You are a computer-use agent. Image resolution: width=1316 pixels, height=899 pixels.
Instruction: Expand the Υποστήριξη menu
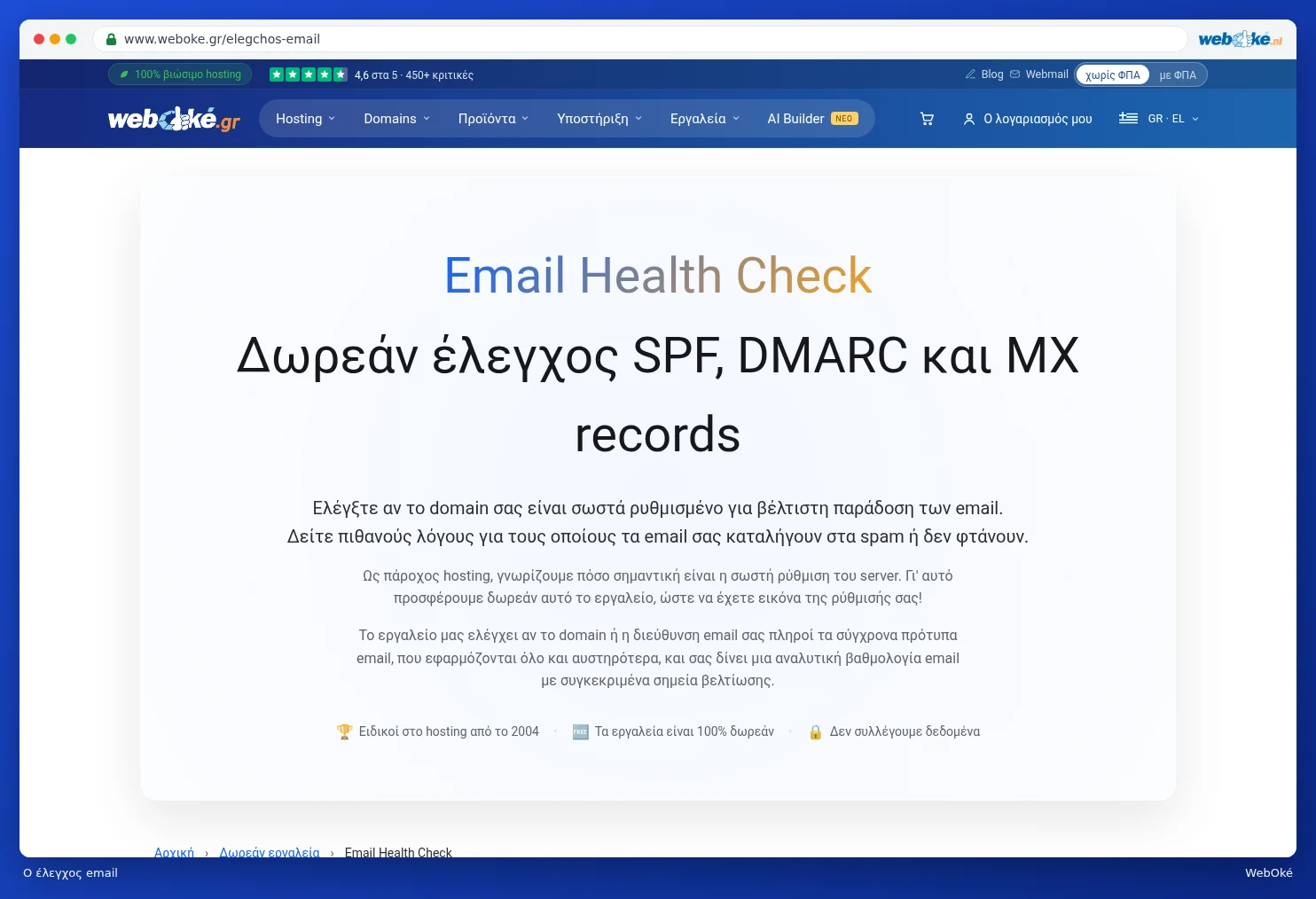point(599,119)
